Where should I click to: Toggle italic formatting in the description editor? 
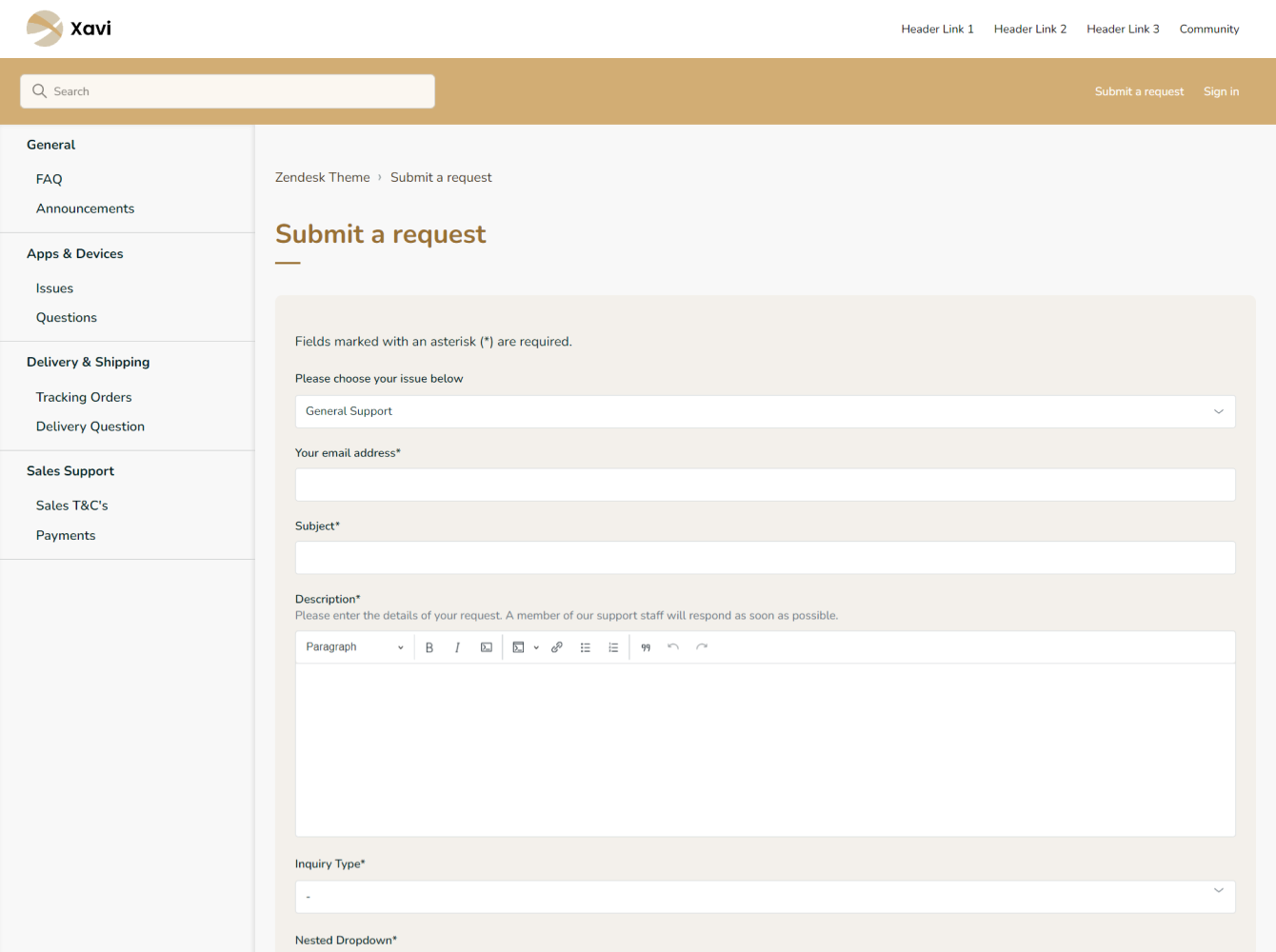tap(457, 647)
